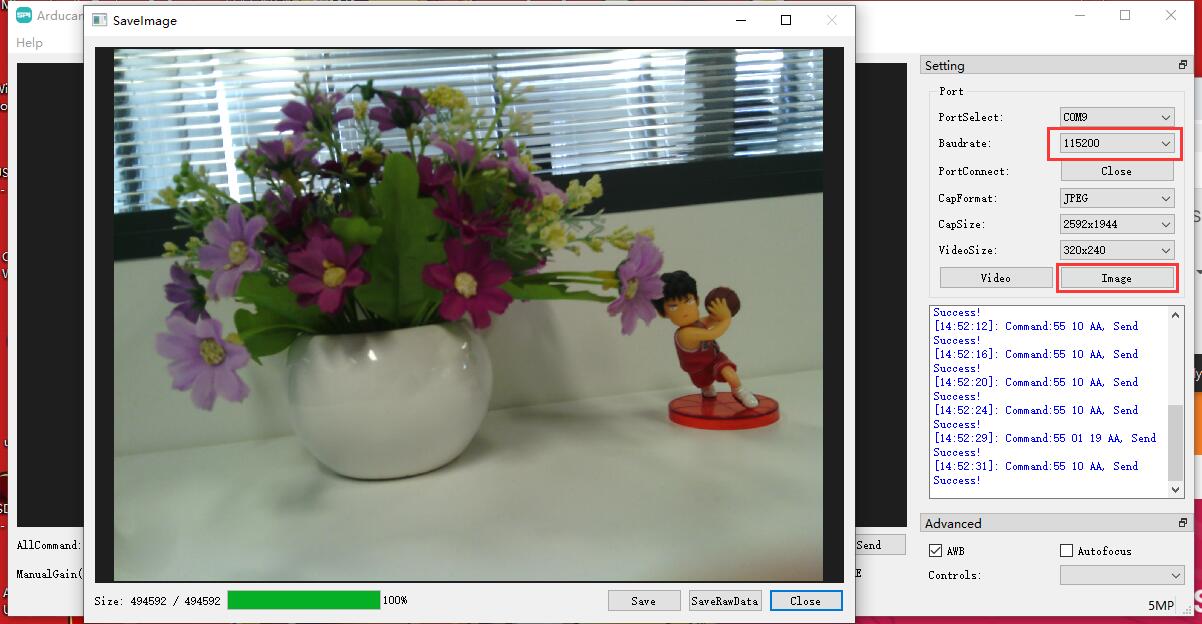Click the Advanced panel title

[x=953, y=523]
